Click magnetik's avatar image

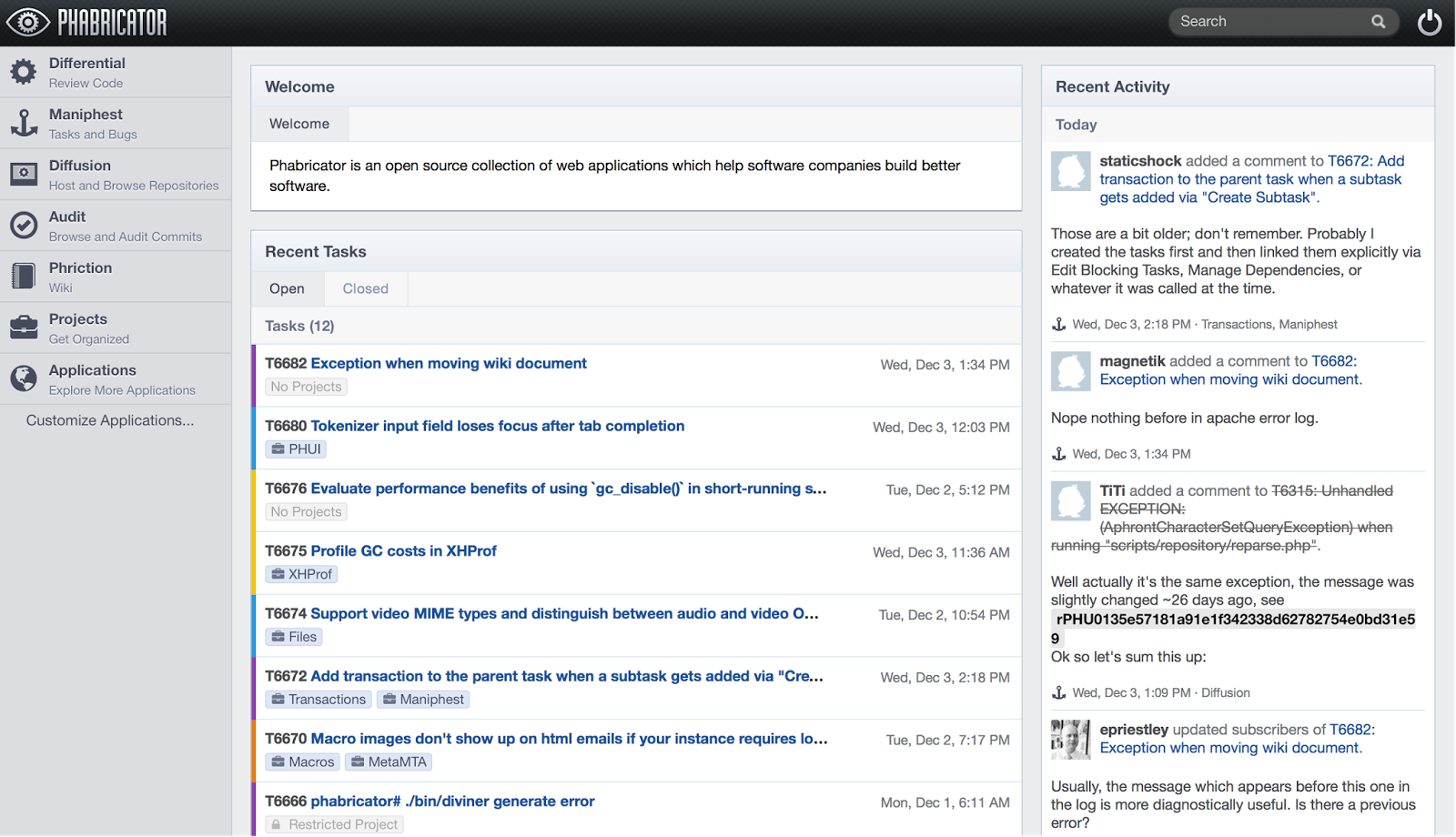pyautogui.click(x=1071, y=371)
